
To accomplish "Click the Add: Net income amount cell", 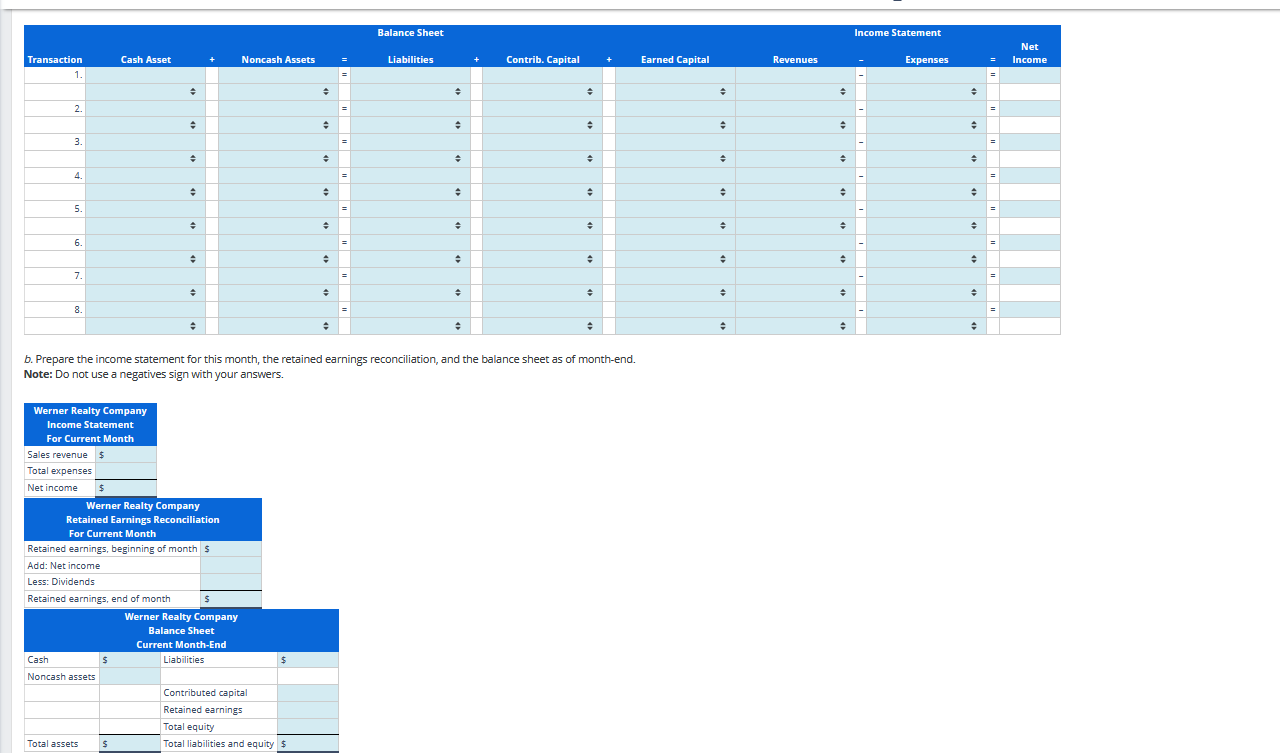I will click(232, 565).
